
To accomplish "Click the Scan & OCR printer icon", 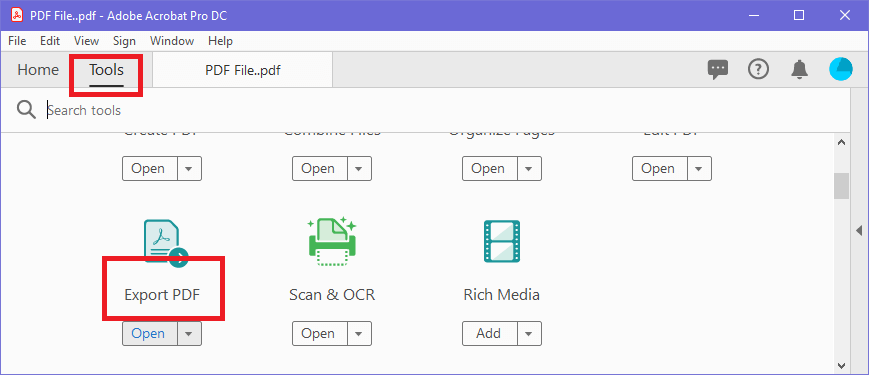I will point(332,242).
